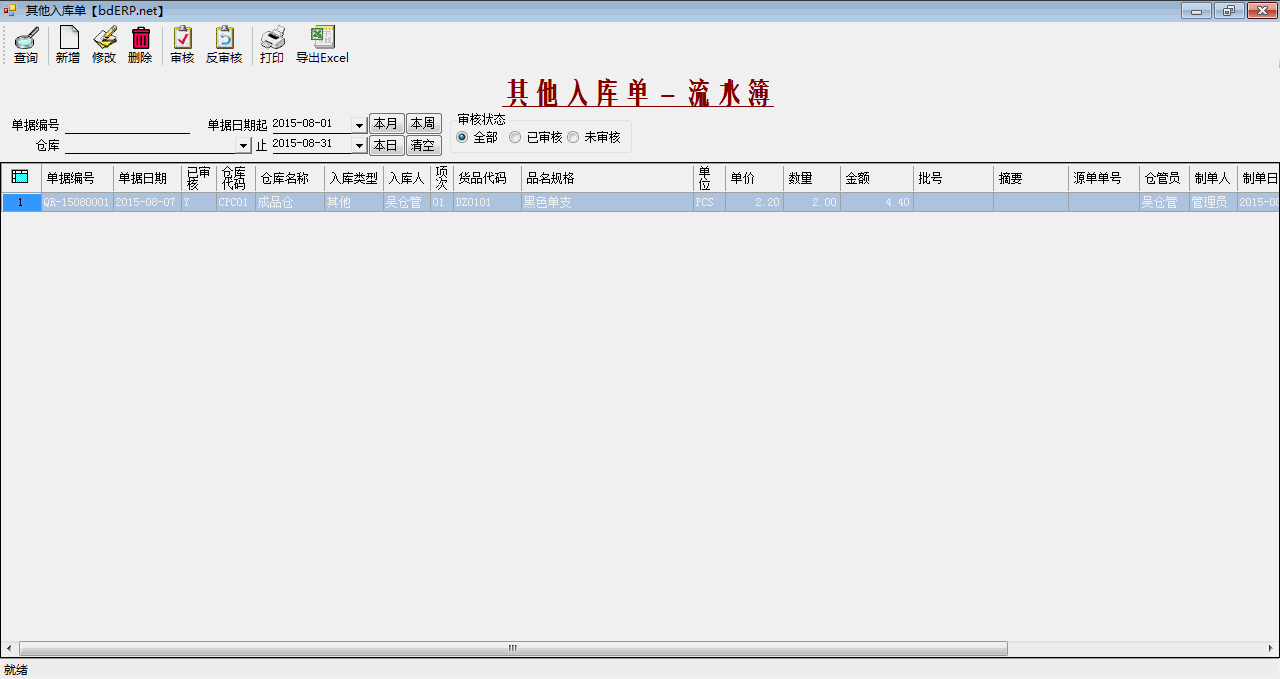
Task: Click the 项次 column header
Action: coord(442,178)
